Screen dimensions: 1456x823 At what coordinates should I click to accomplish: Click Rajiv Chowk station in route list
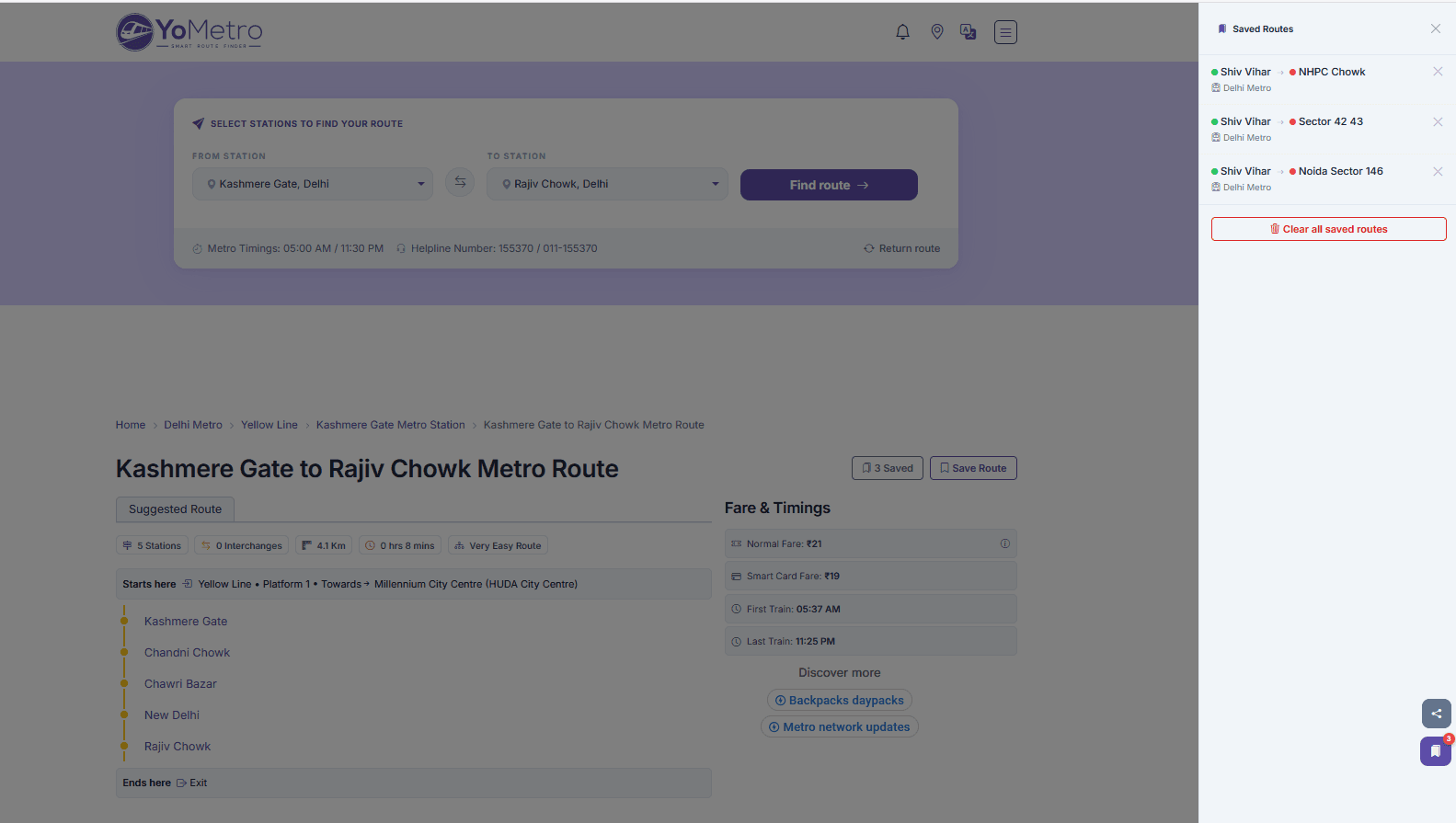178,747
